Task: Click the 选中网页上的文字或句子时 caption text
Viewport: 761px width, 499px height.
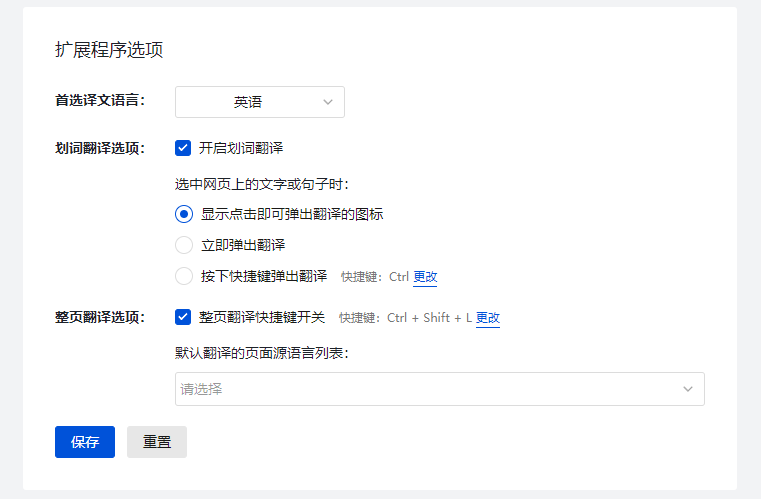Action: [261, 183]
